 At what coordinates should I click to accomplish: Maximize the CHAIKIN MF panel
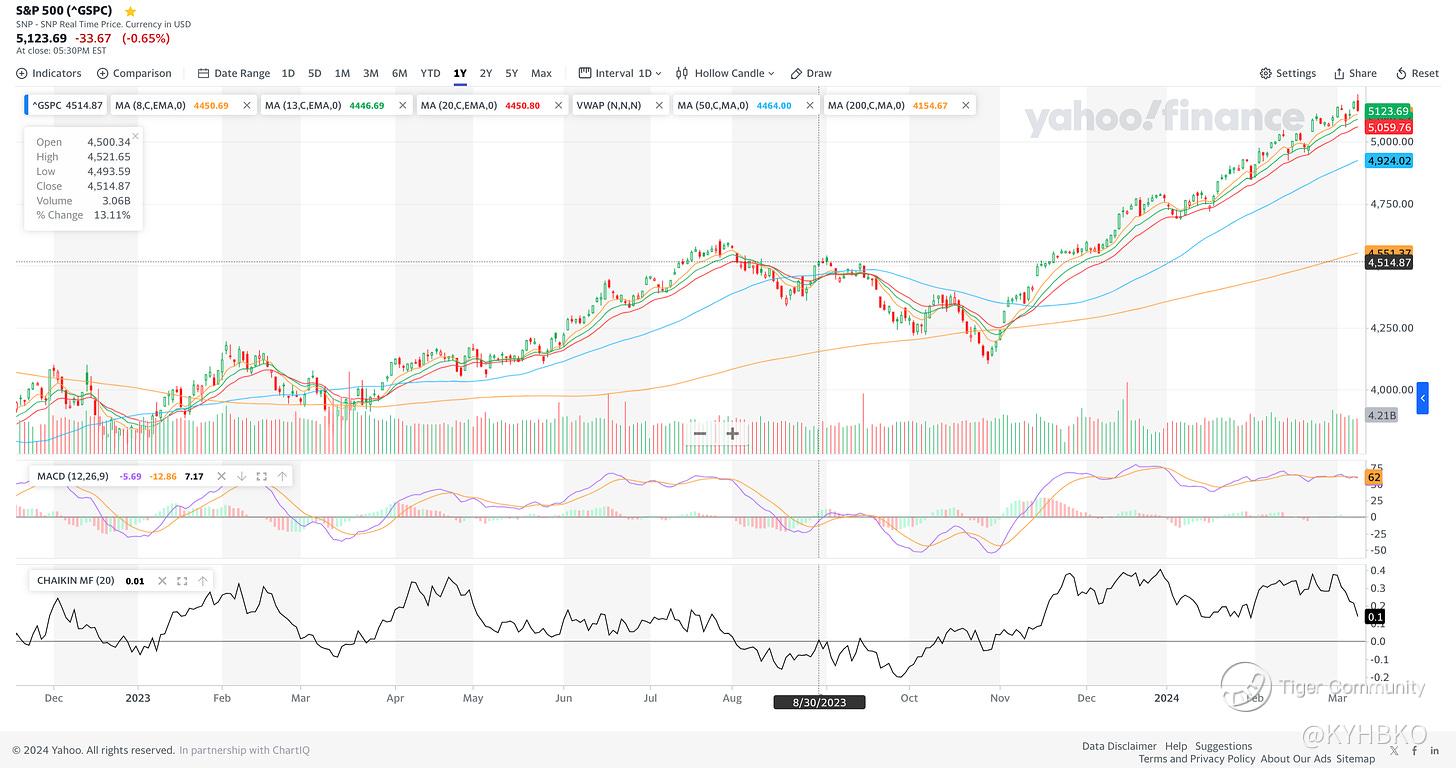pyautogui.click(x=183, y=580)
